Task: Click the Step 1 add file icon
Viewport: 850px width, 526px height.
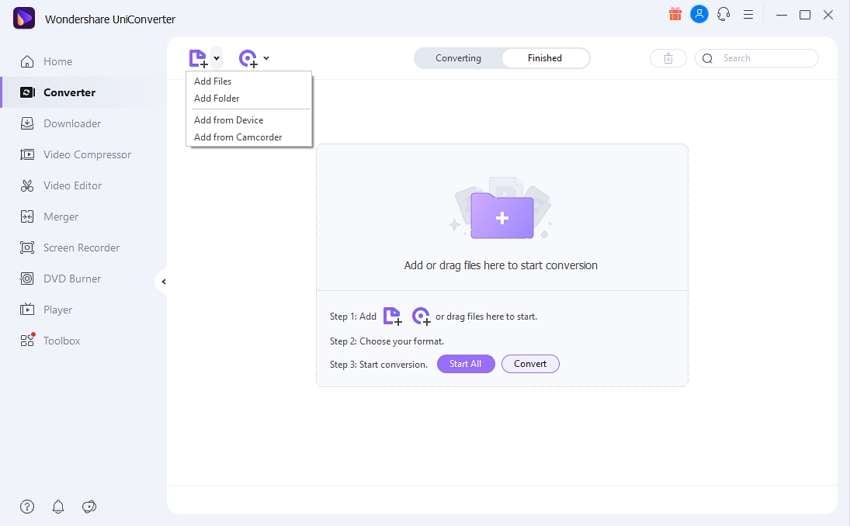Action: tap(392, 316)
